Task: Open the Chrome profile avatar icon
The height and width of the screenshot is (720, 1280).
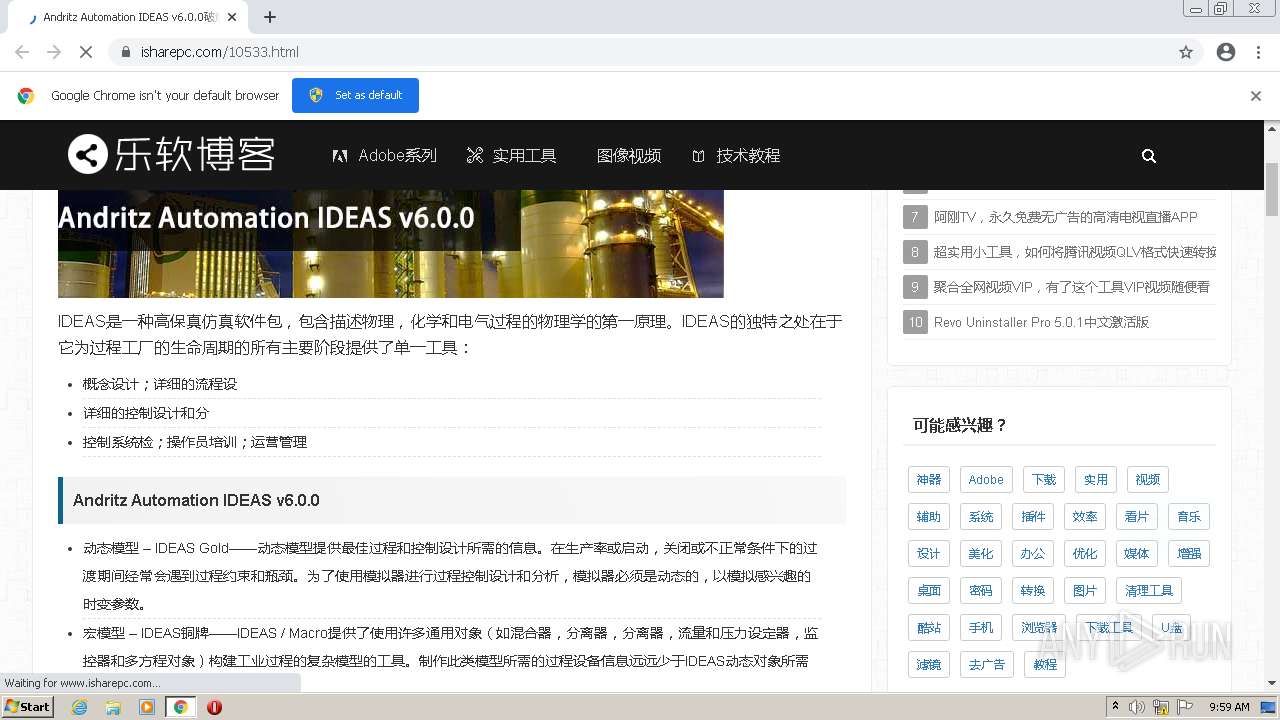Action: click(1226, 52)
